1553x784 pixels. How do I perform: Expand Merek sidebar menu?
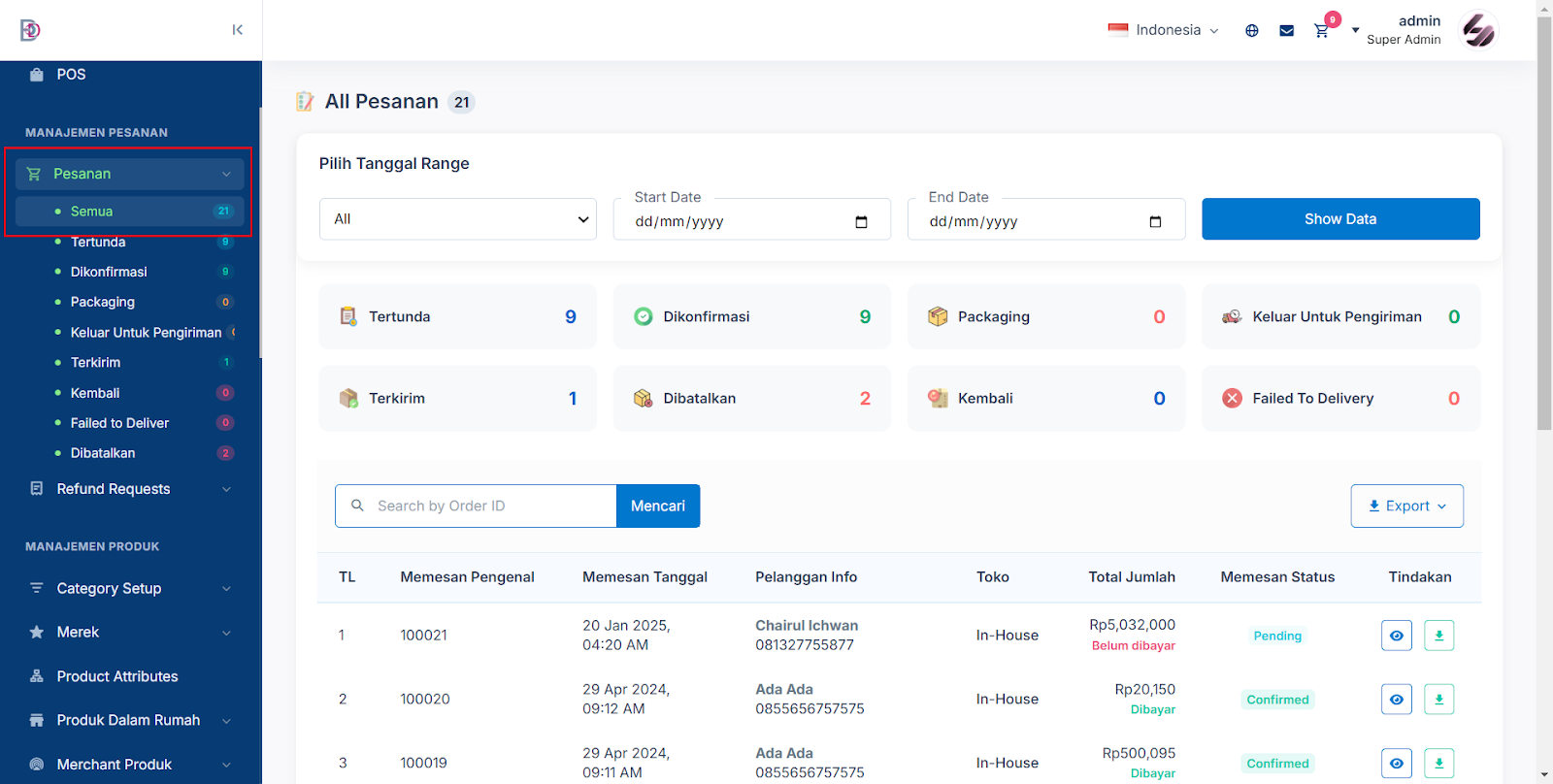point(130,632)
